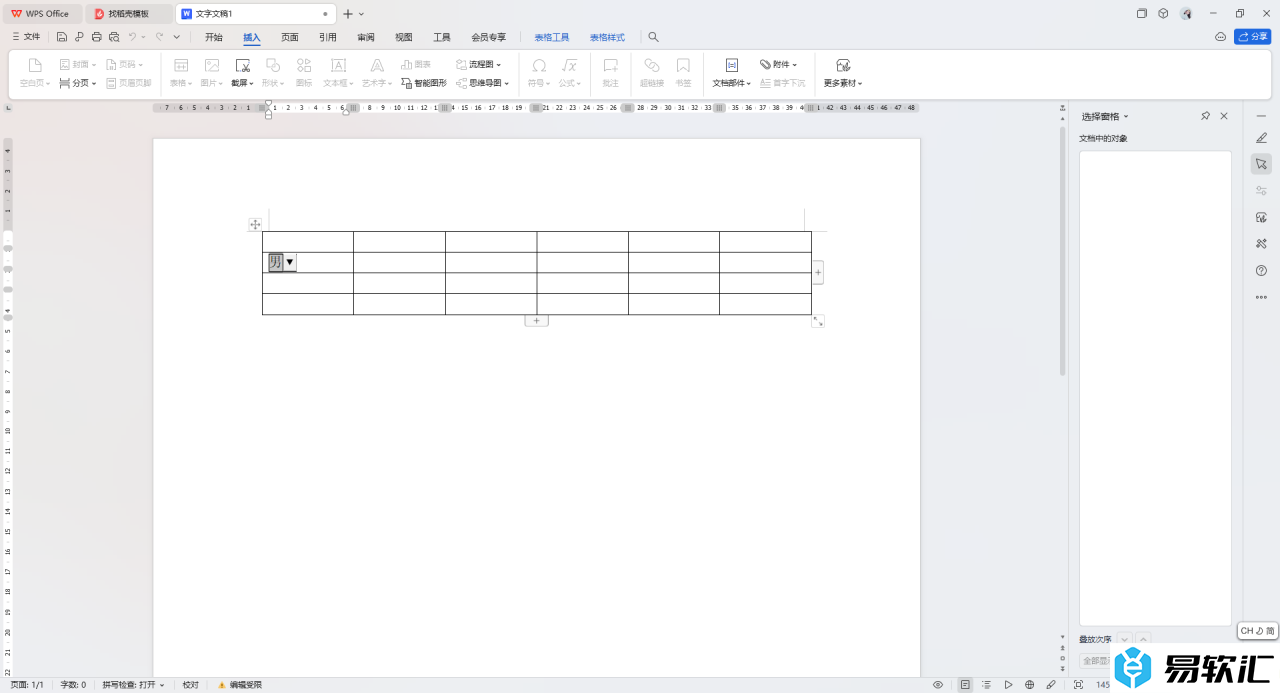Viewport: 1280px width, 693px height.
Task: Click the tools icon in right sidebar
Action: 1261,243
